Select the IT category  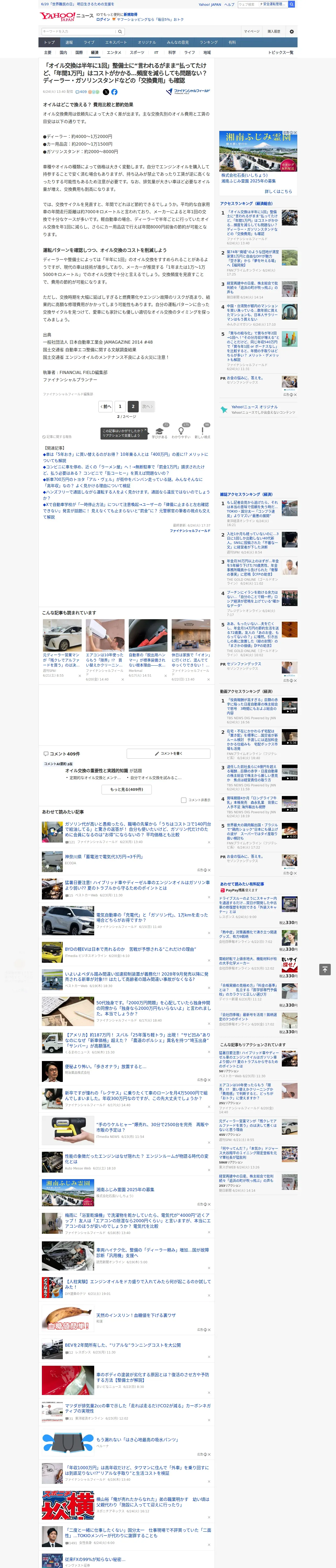(156, 52)
